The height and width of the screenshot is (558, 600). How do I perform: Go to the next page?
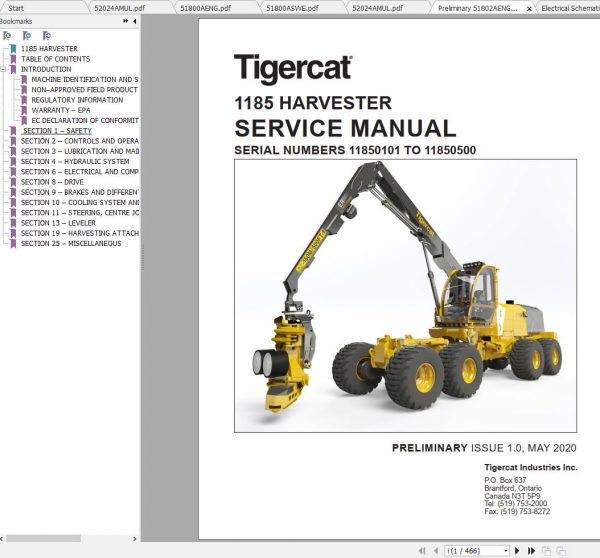[x=517, y=551]
